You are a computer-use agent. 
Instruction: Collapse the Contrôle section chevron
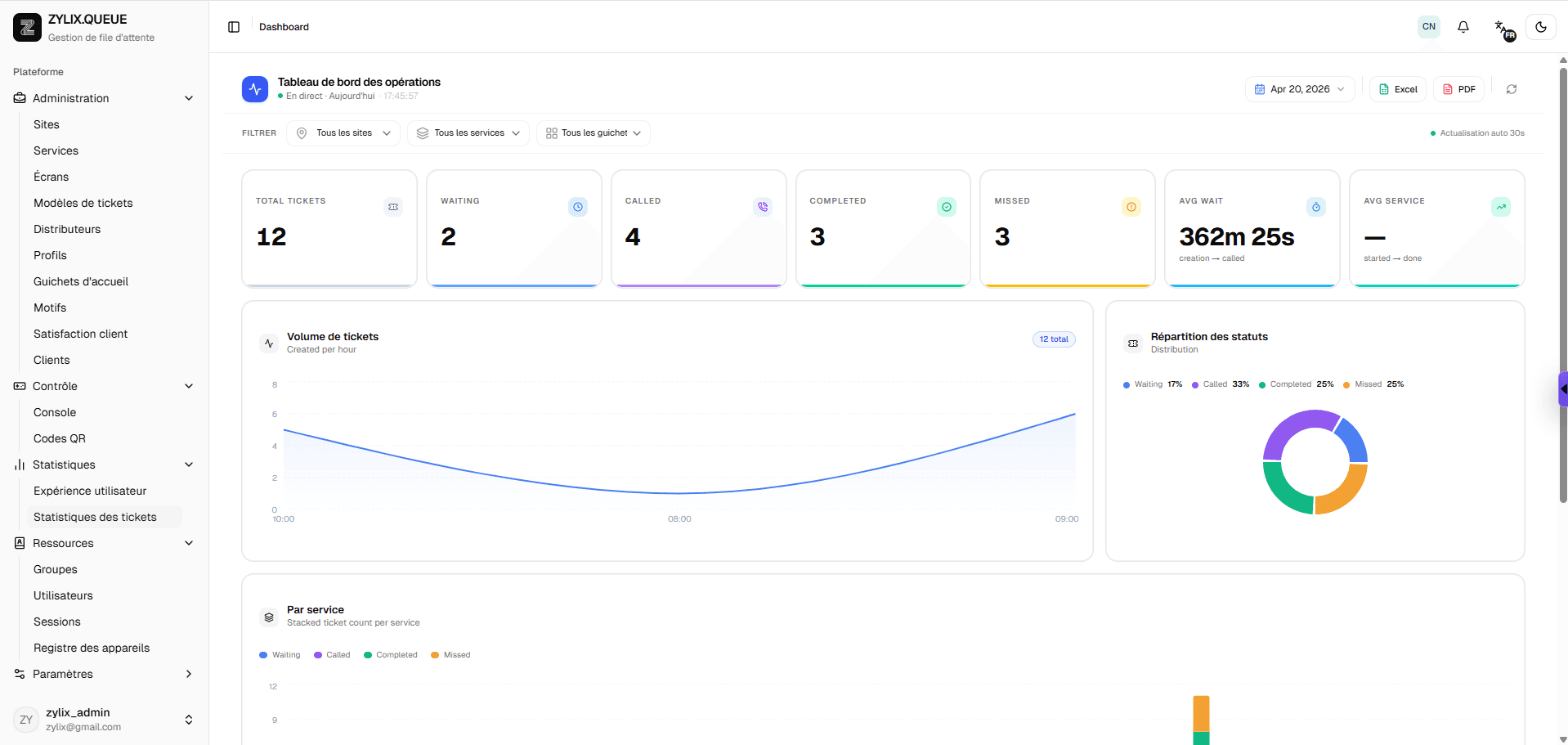[189, 386]
